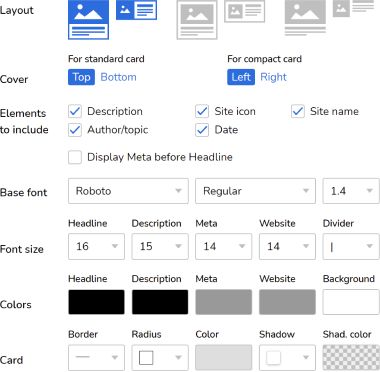This screenshot has height=372, width=380.
Task: Uncheck the Description checkbox
Action: (75, 111)
